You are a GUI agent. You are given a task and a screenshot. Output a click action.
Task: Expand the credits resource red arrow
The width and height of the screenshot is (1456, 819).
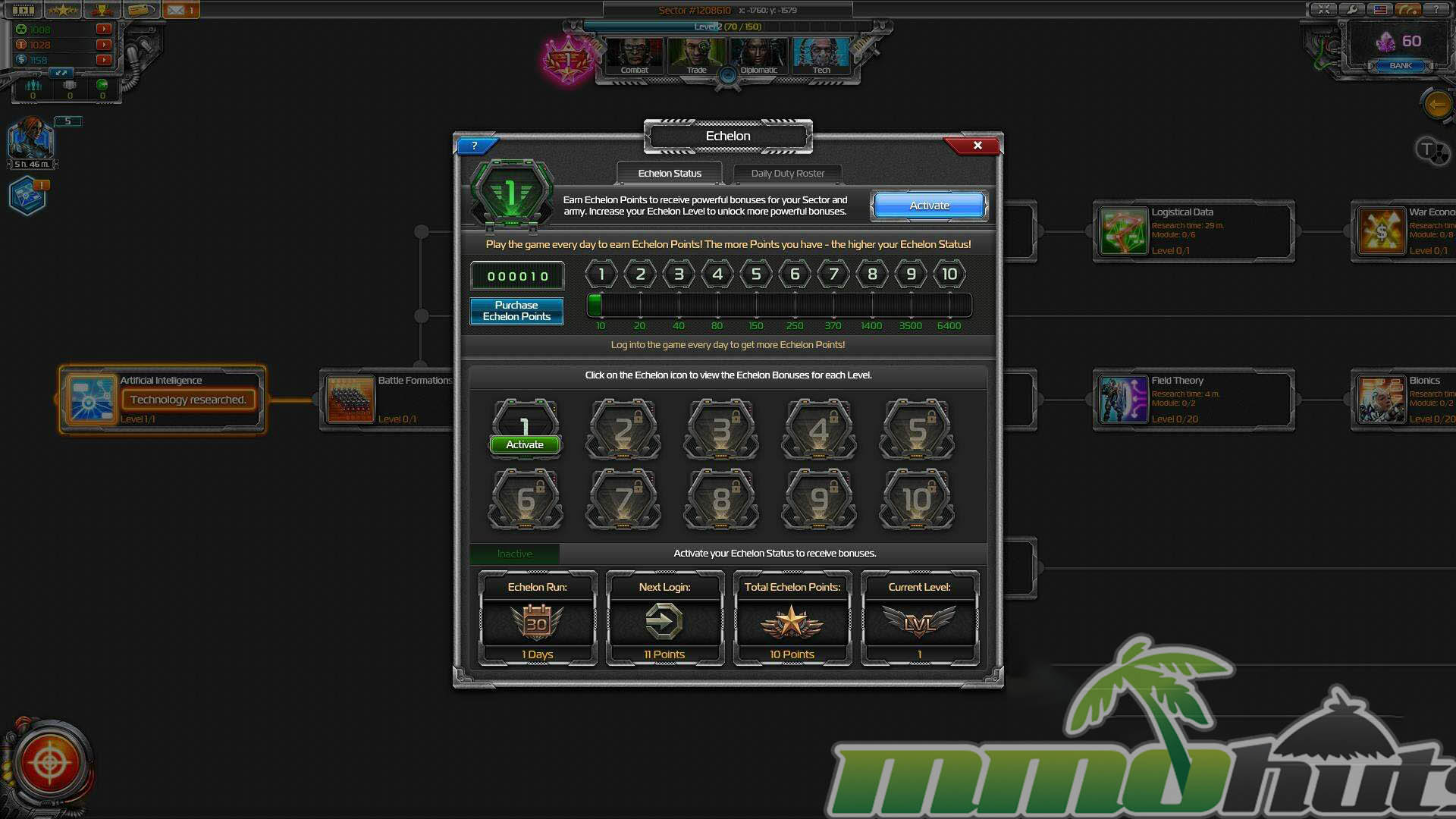coord(104,59)
